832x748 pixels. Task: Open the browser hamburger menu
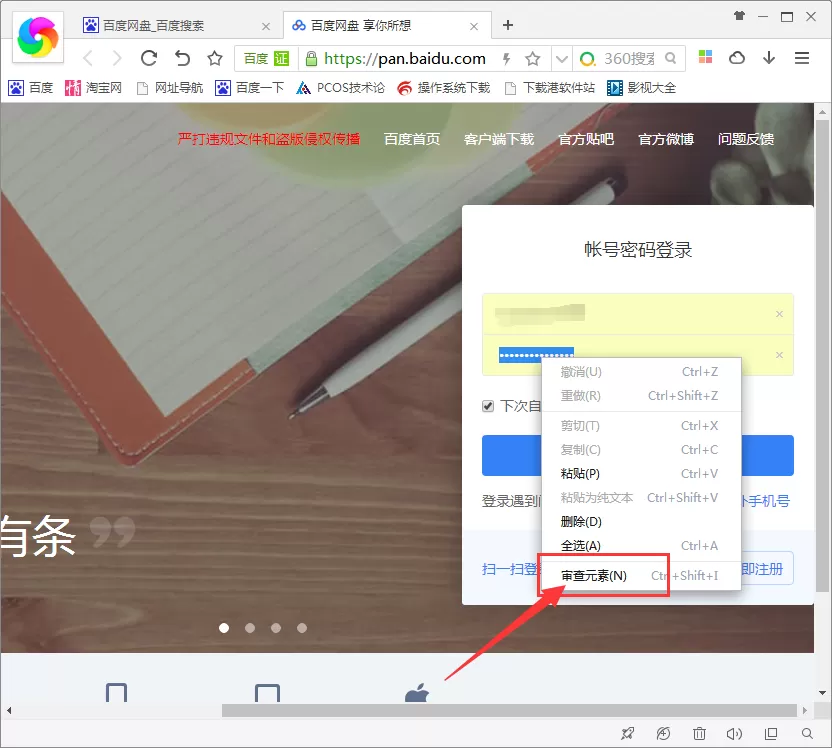[x=802, y=58]
